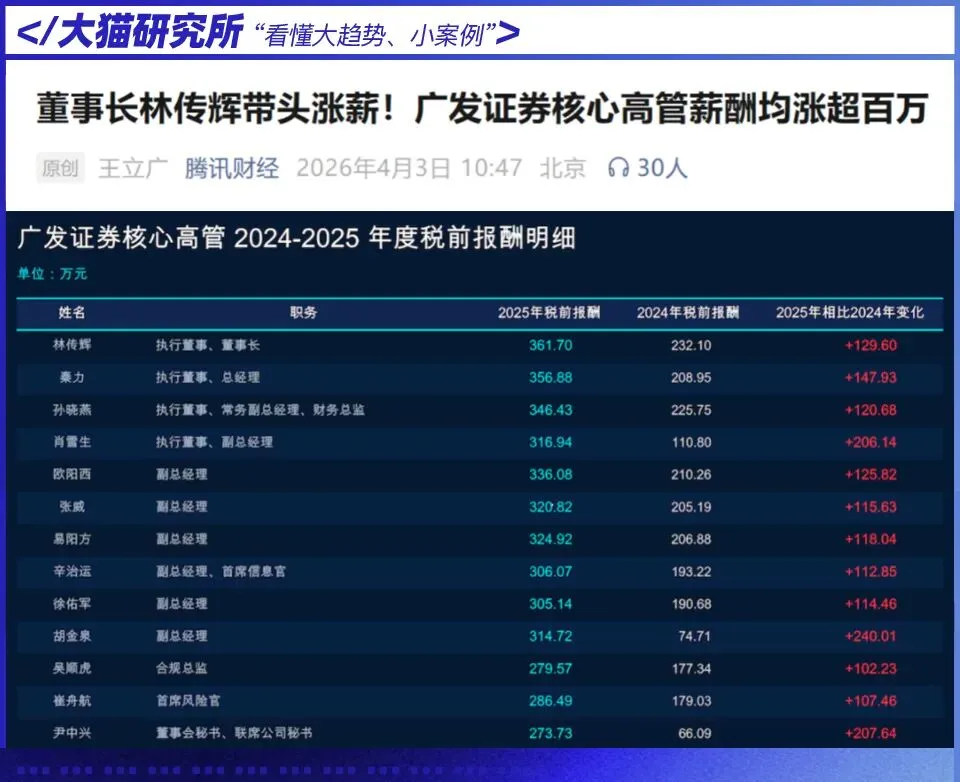
Task: Click the 2024 value 74.71
Action: (x=695, y=637)
